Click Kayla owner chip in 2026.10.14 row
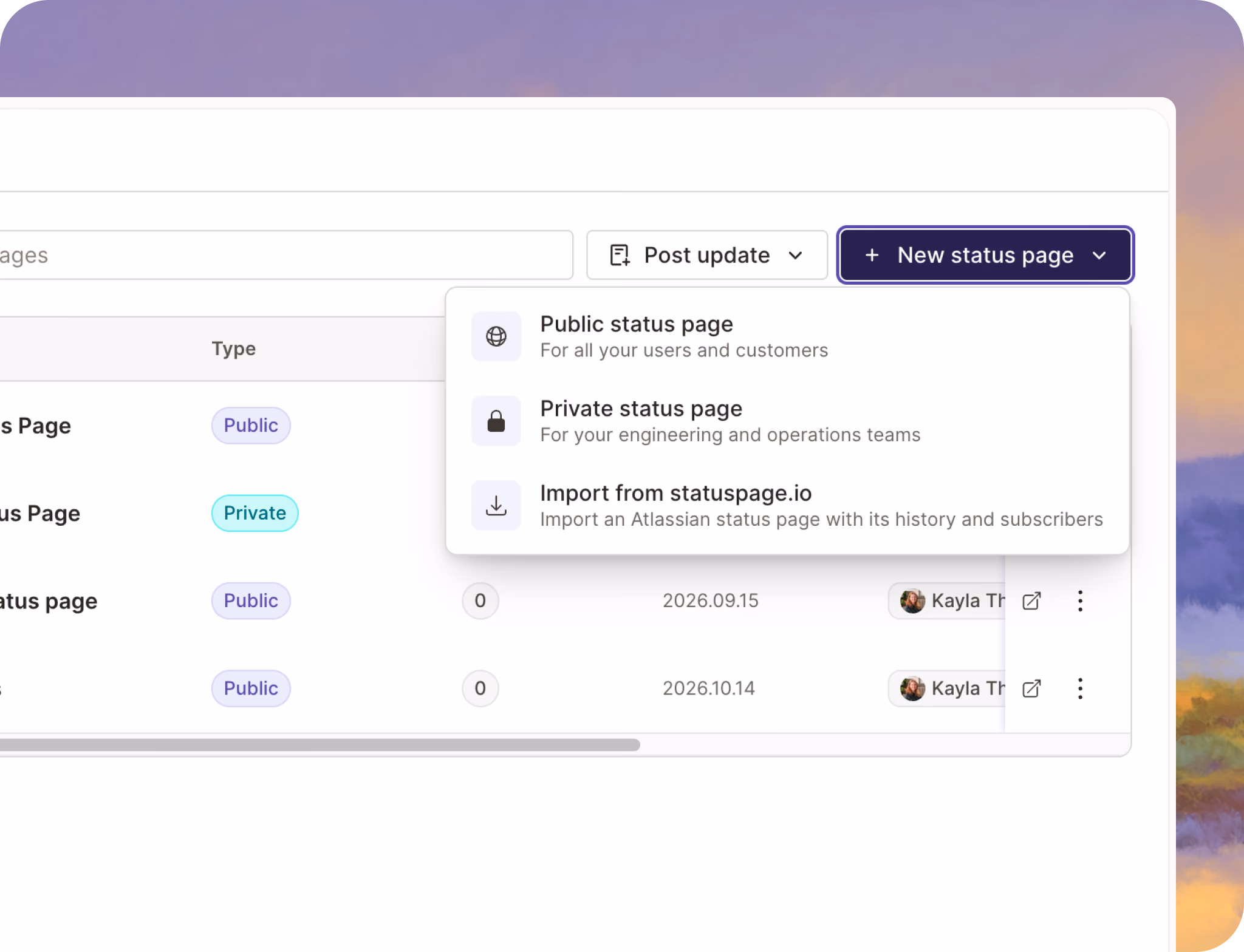This screenshot has height=952, width=1244. pyautogui.click(x=946, y=688)
